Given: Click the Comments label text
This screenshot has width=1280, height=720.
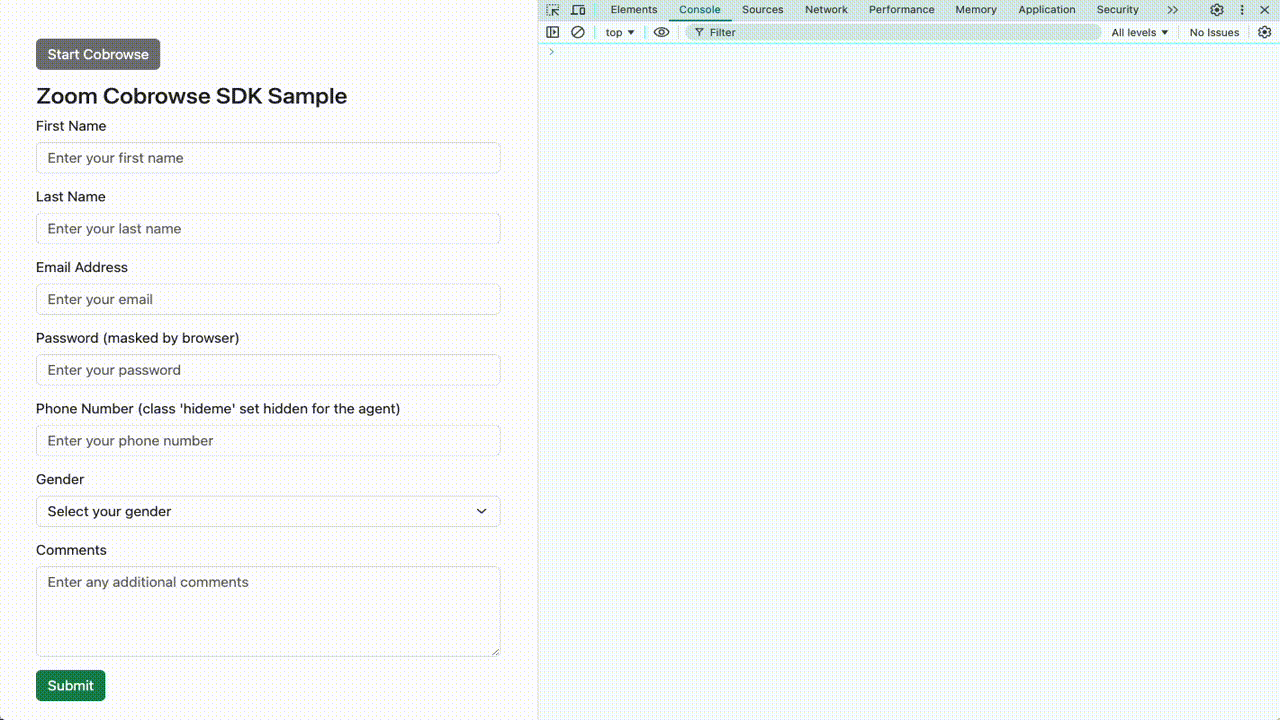Looking at the screenshot, I should 71,550.
